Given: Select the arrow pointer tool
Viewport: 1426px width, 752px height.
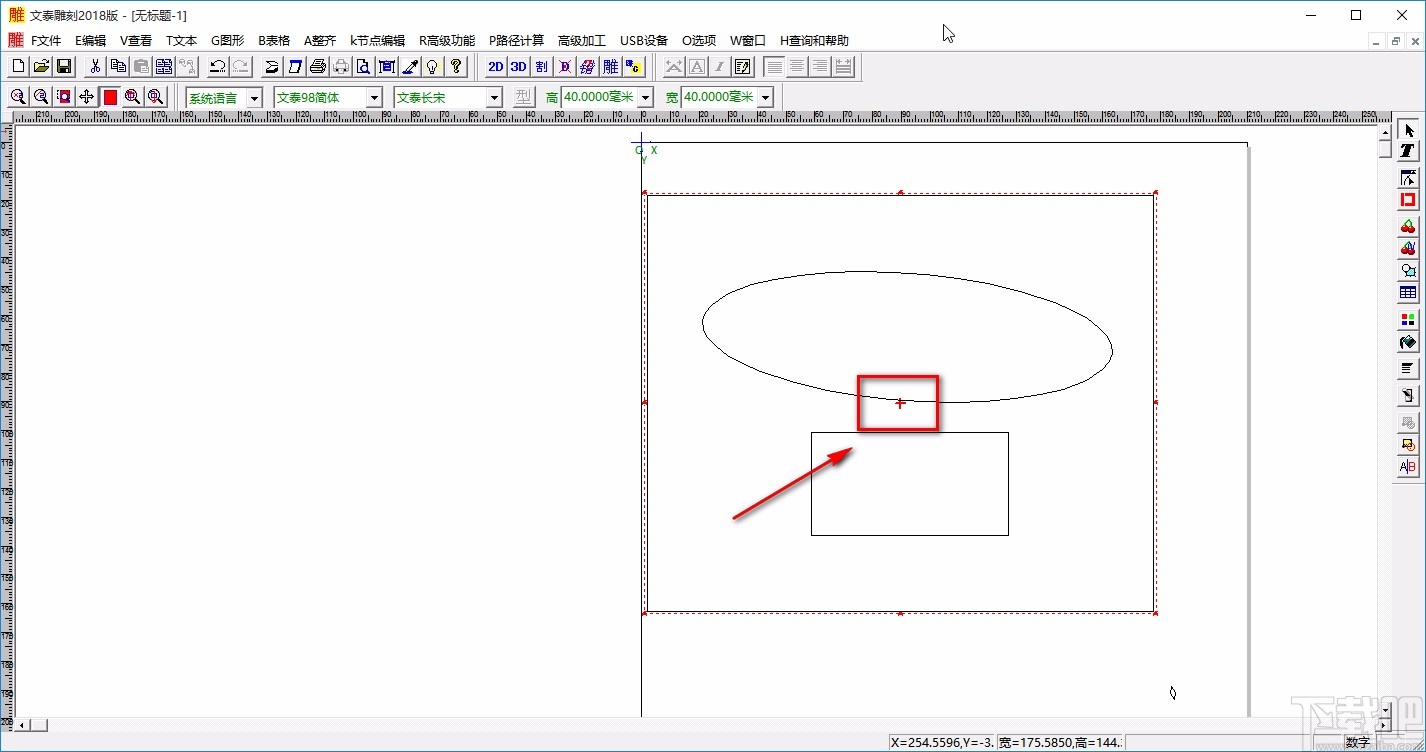Looking at the screenshot, I should 1408,130.
